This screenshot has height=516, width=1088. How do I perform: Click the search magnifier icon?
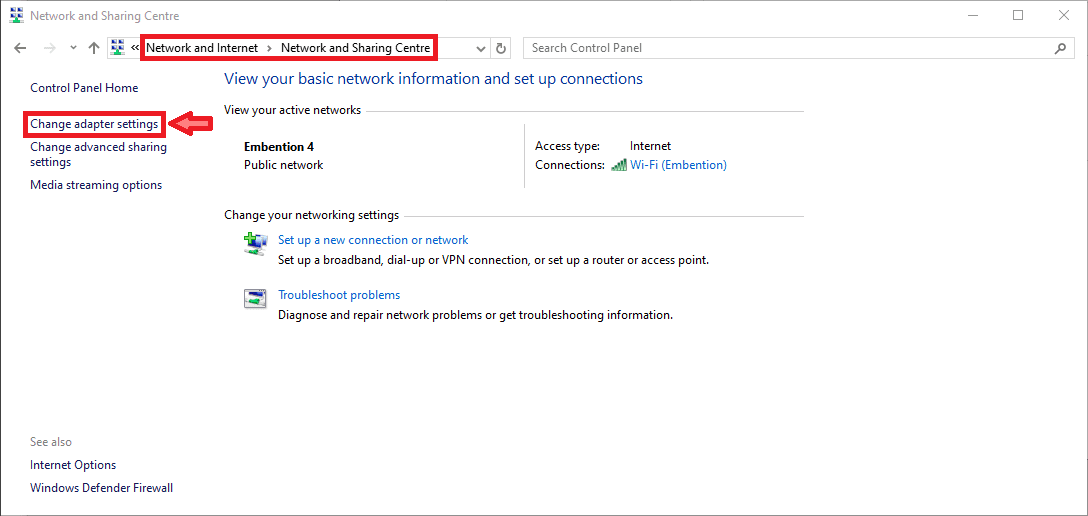(x=1060, y=48)
